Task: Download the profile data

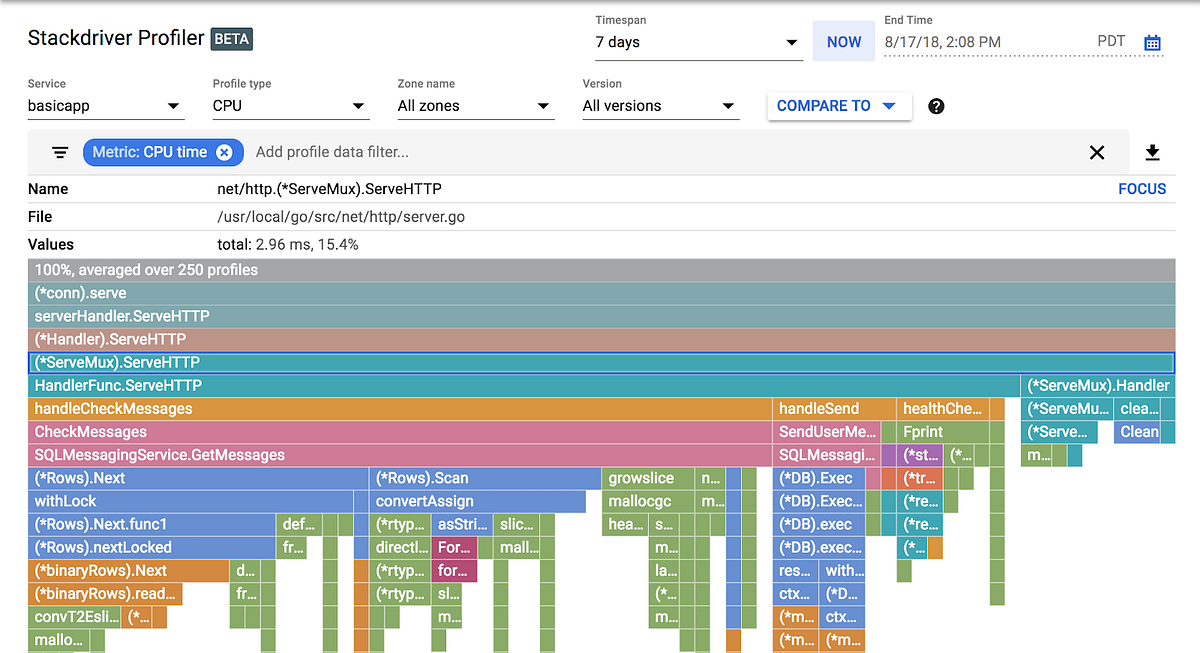Action: [x=1152, y=152]
